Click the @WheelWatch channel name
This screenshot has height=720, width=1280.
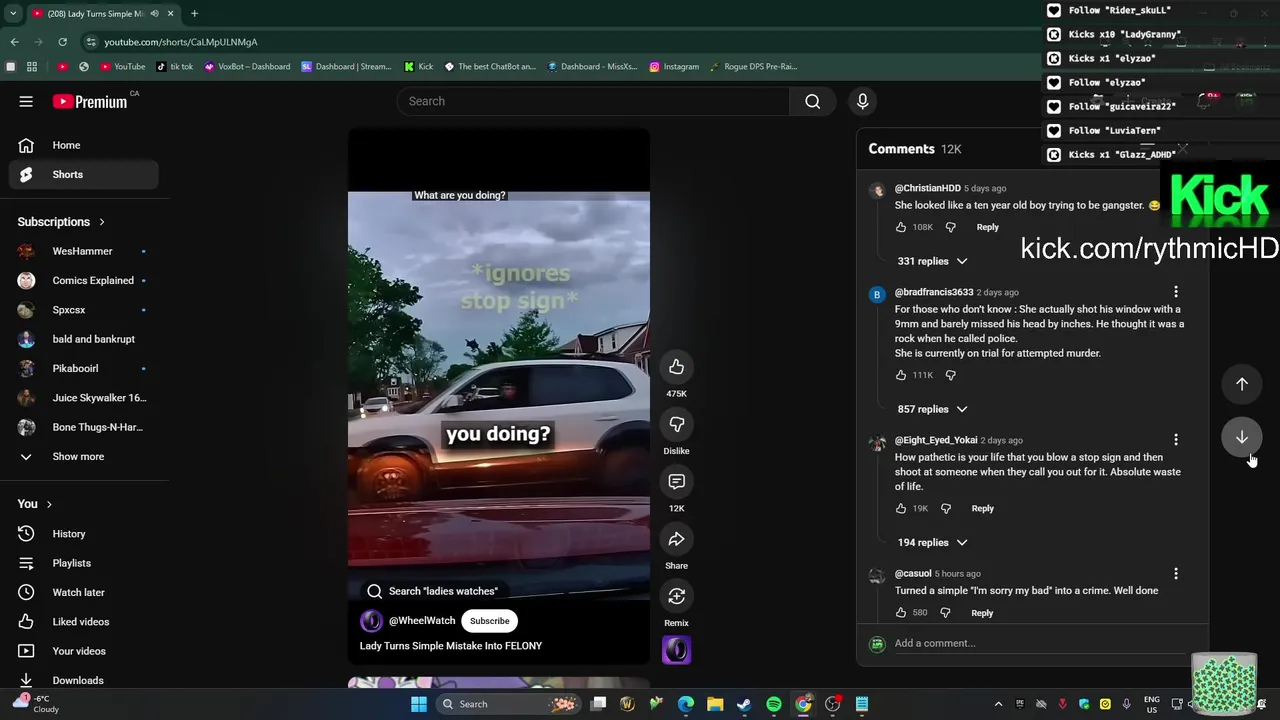[422, 621]
